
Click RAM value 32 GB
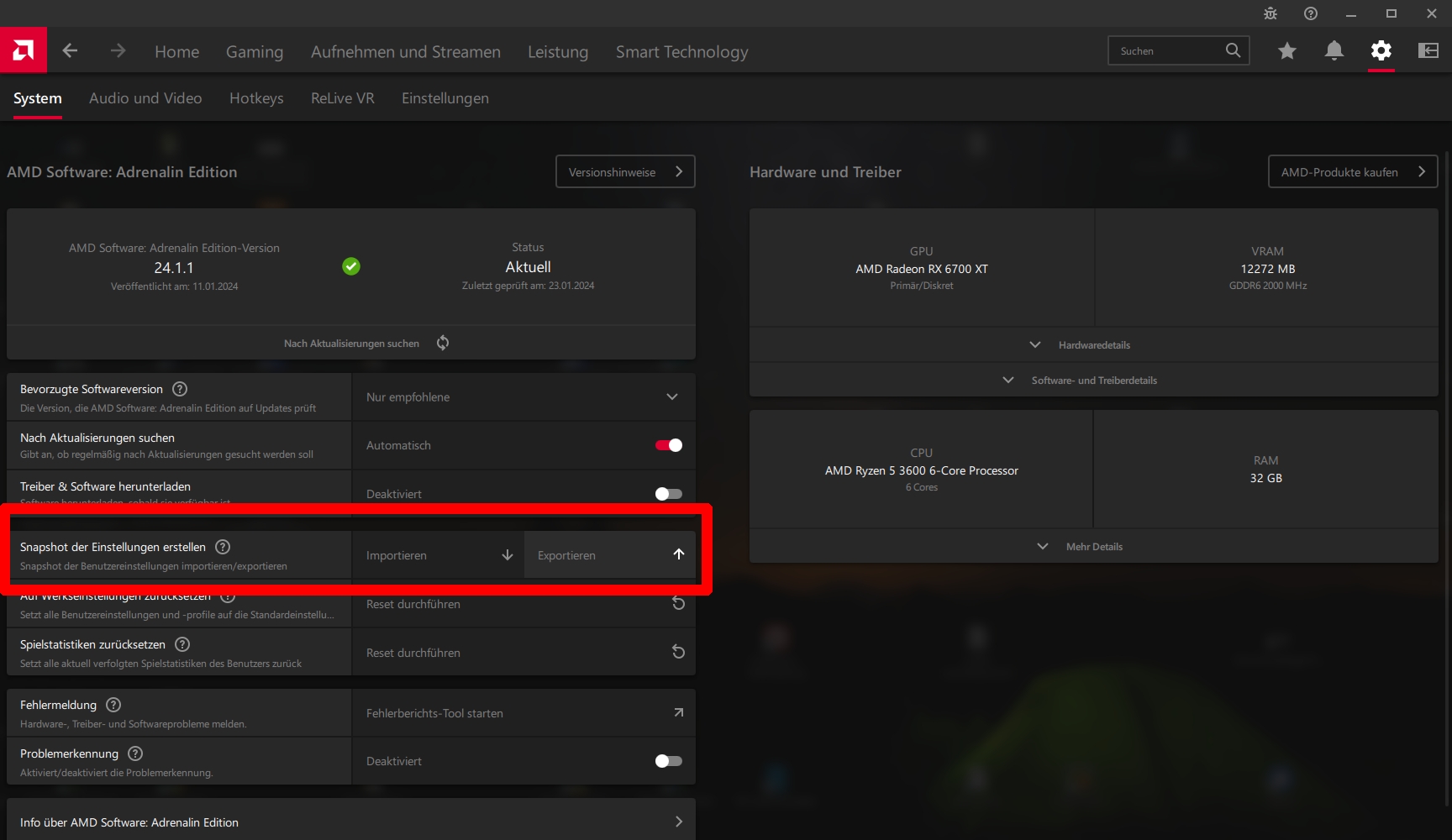1266,478
